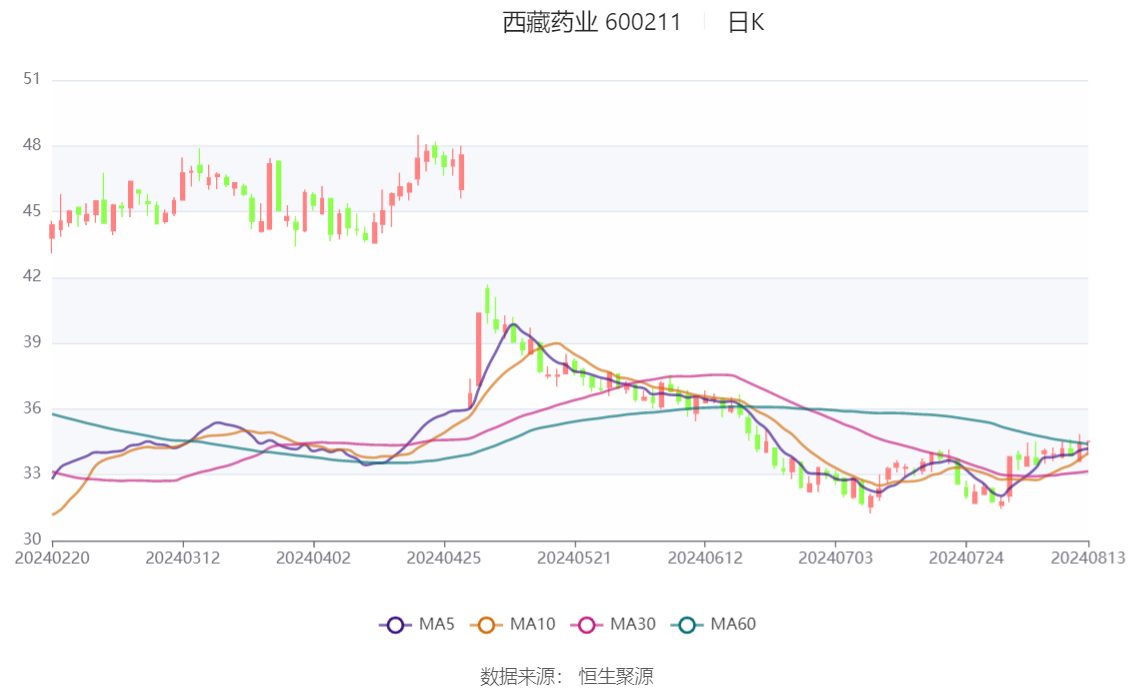Screen dimensions: 1134x689
Task: Click y-axis price label 45
Action: tap(32, 210)
